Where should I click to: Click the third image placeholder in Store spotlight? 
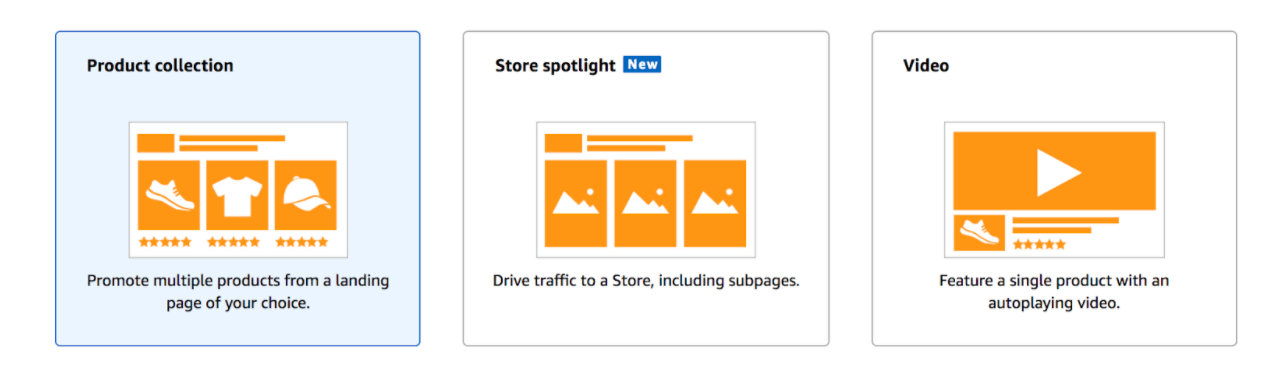(x=714, y=203)
